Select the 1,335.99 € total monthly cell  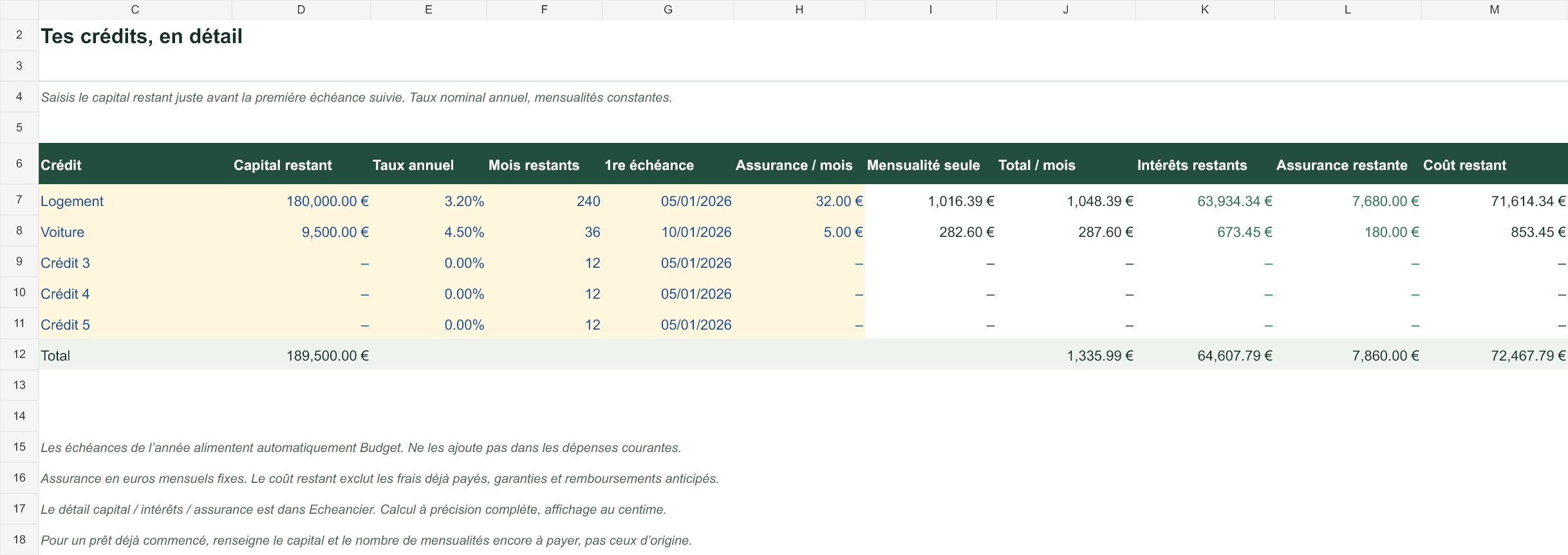[1066, 355]
